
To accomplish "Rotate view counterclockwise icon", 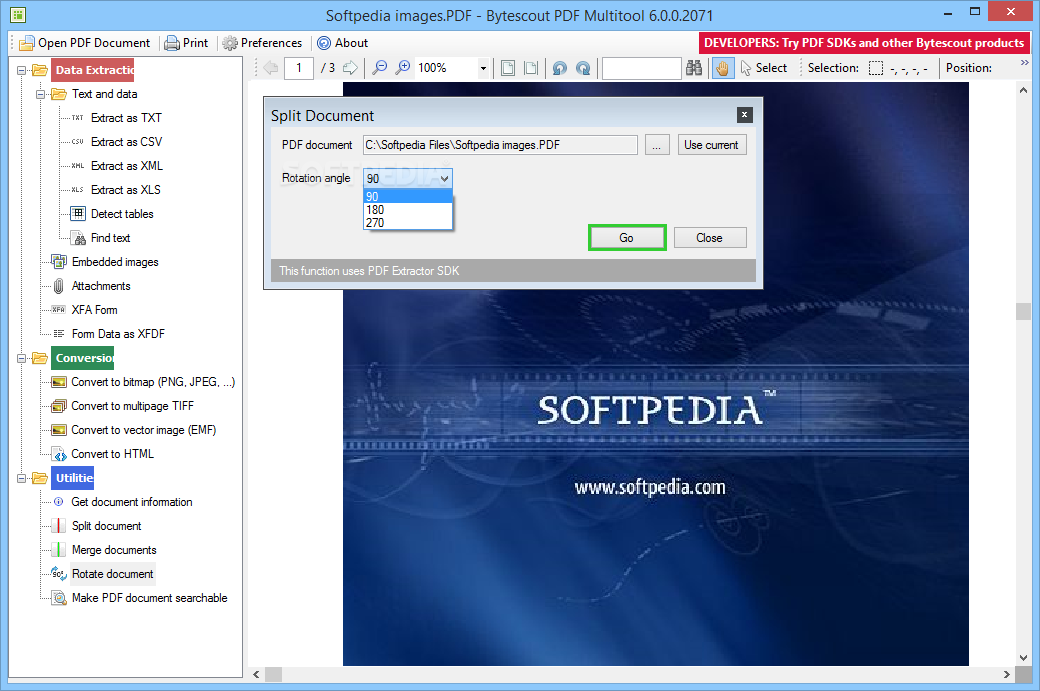I will click(560, 68).
